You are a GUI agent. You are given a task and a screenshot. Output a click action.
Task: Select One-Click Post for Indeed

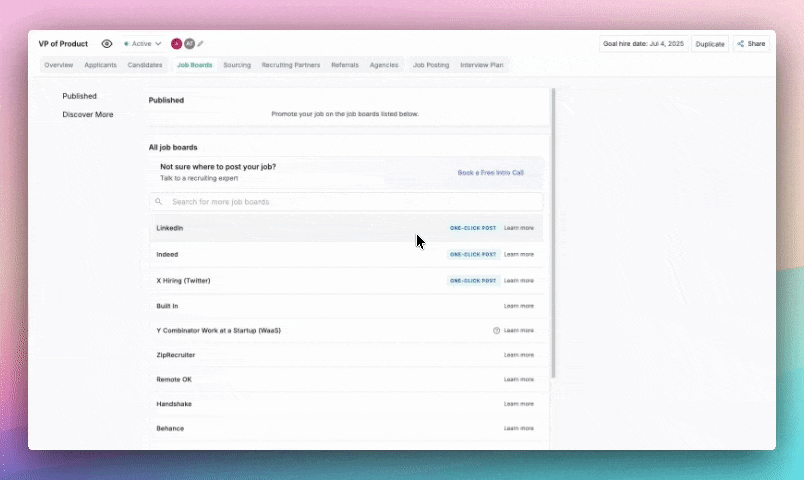472,254
